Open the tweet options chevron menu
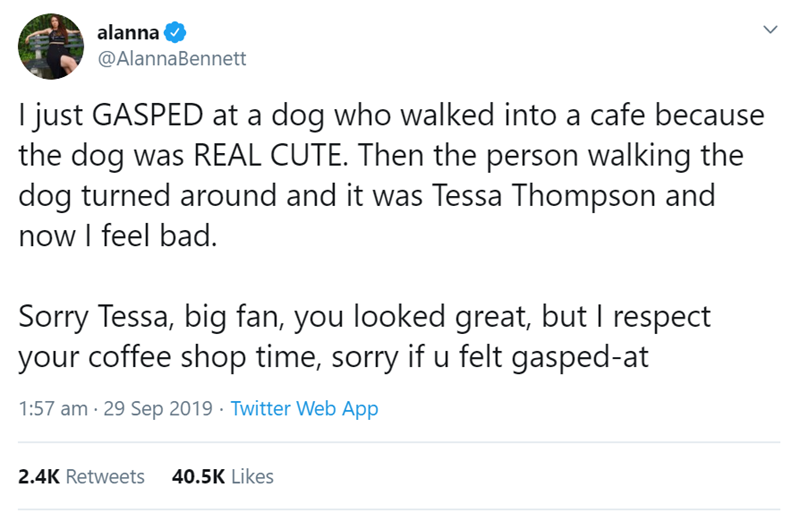The height and width of the screenshot is (513, 800). point(768,32)
